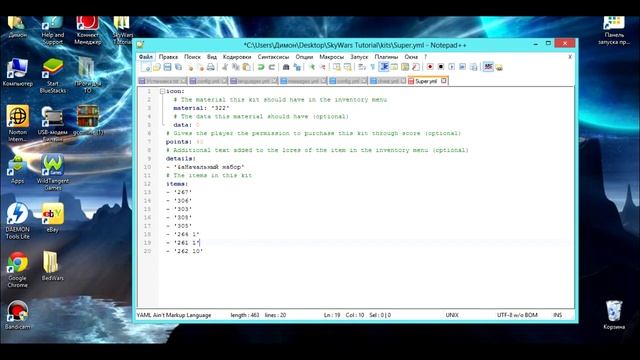Open the Кодировки menu

coord(237,57)
